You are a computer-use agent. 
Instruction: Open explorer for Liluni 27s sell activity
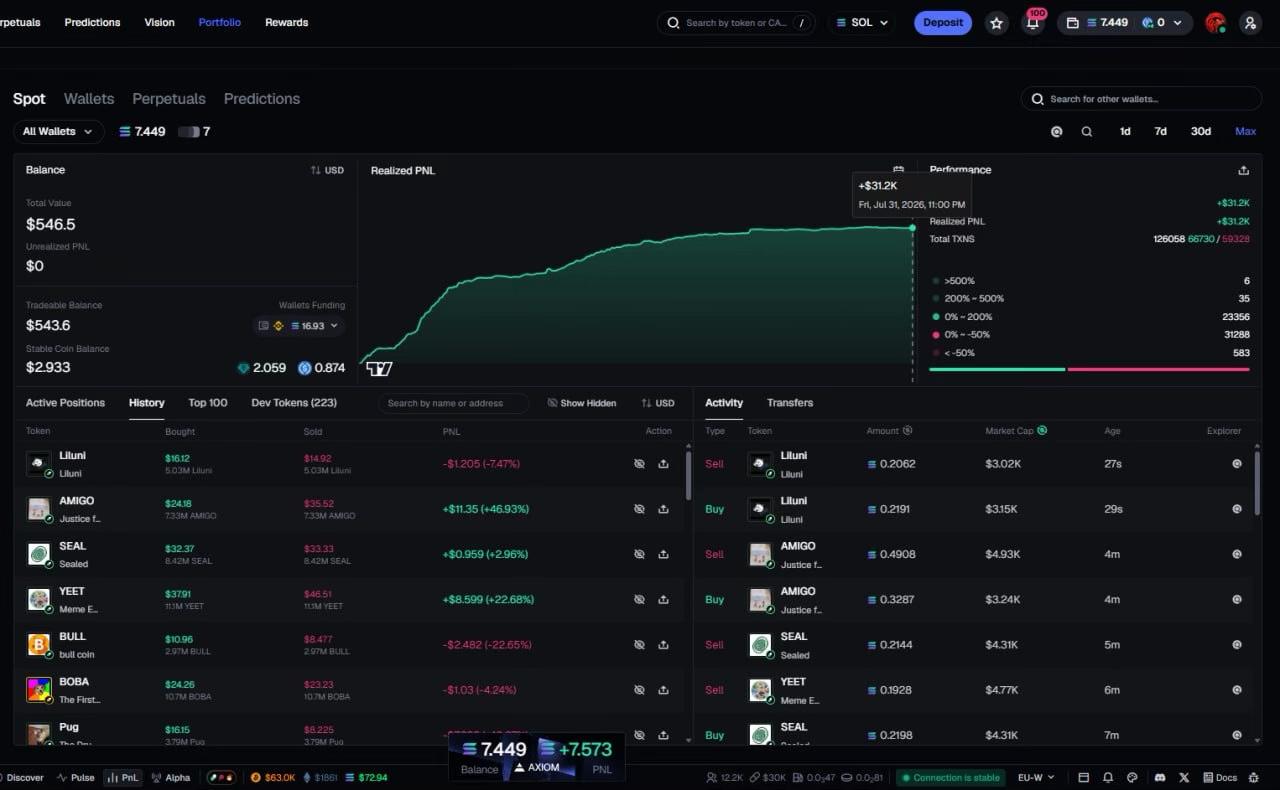point(1236,464)
